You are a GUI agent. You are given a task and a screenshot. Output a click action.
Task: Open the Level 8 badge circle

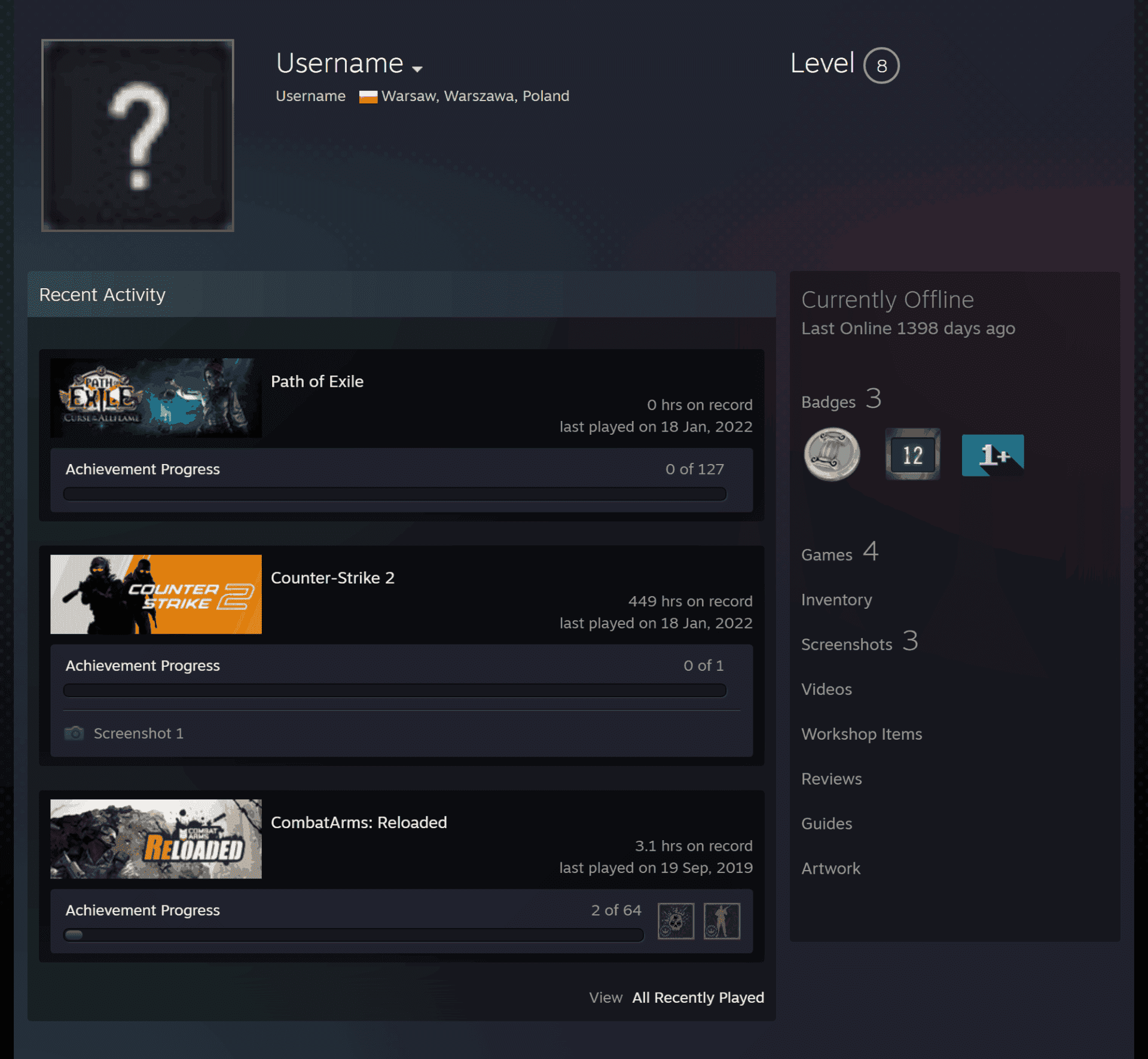pyautogui.click(x=881, y=65)
